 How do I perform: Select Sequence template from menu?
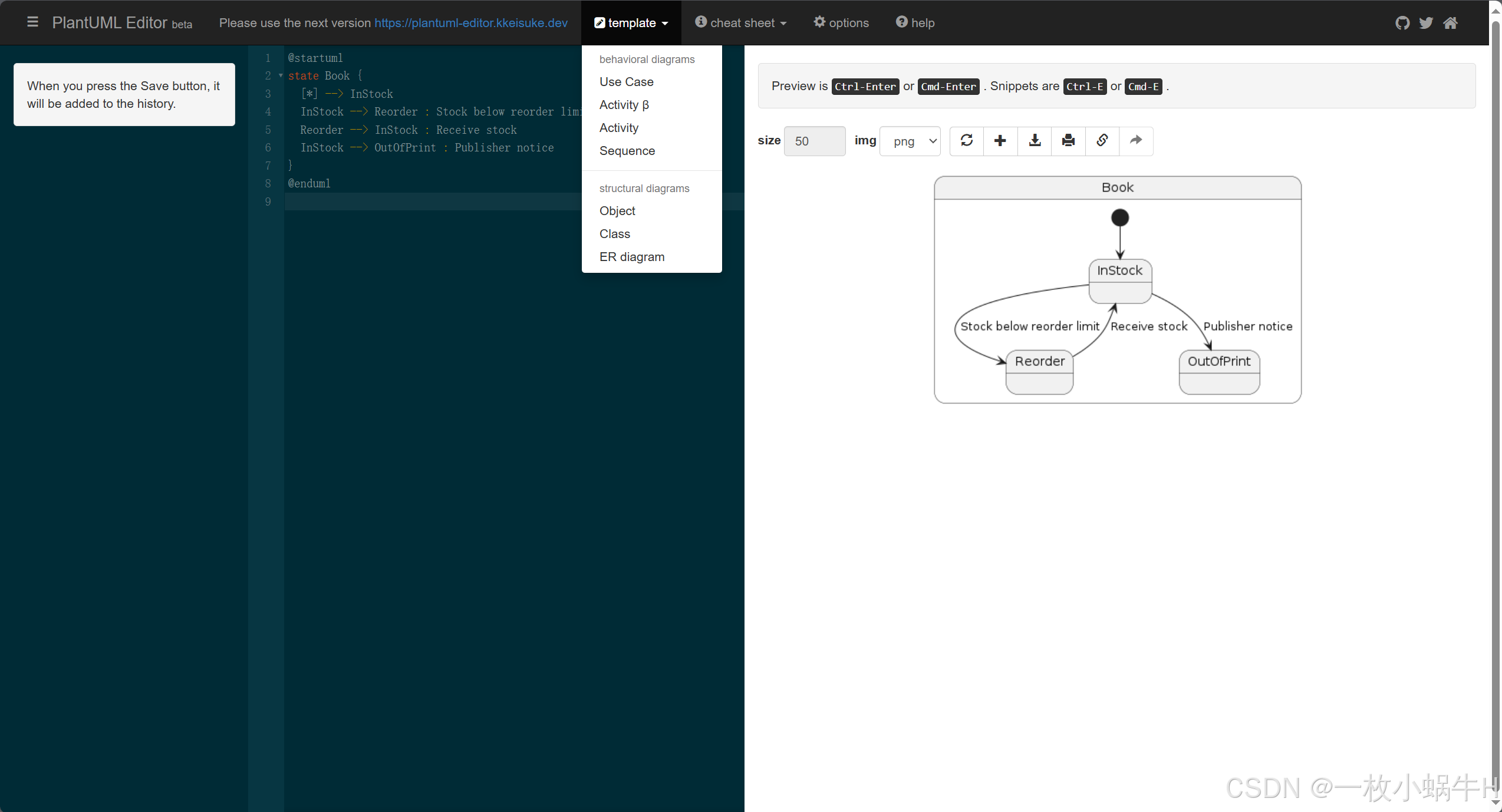tap(627, 151)
